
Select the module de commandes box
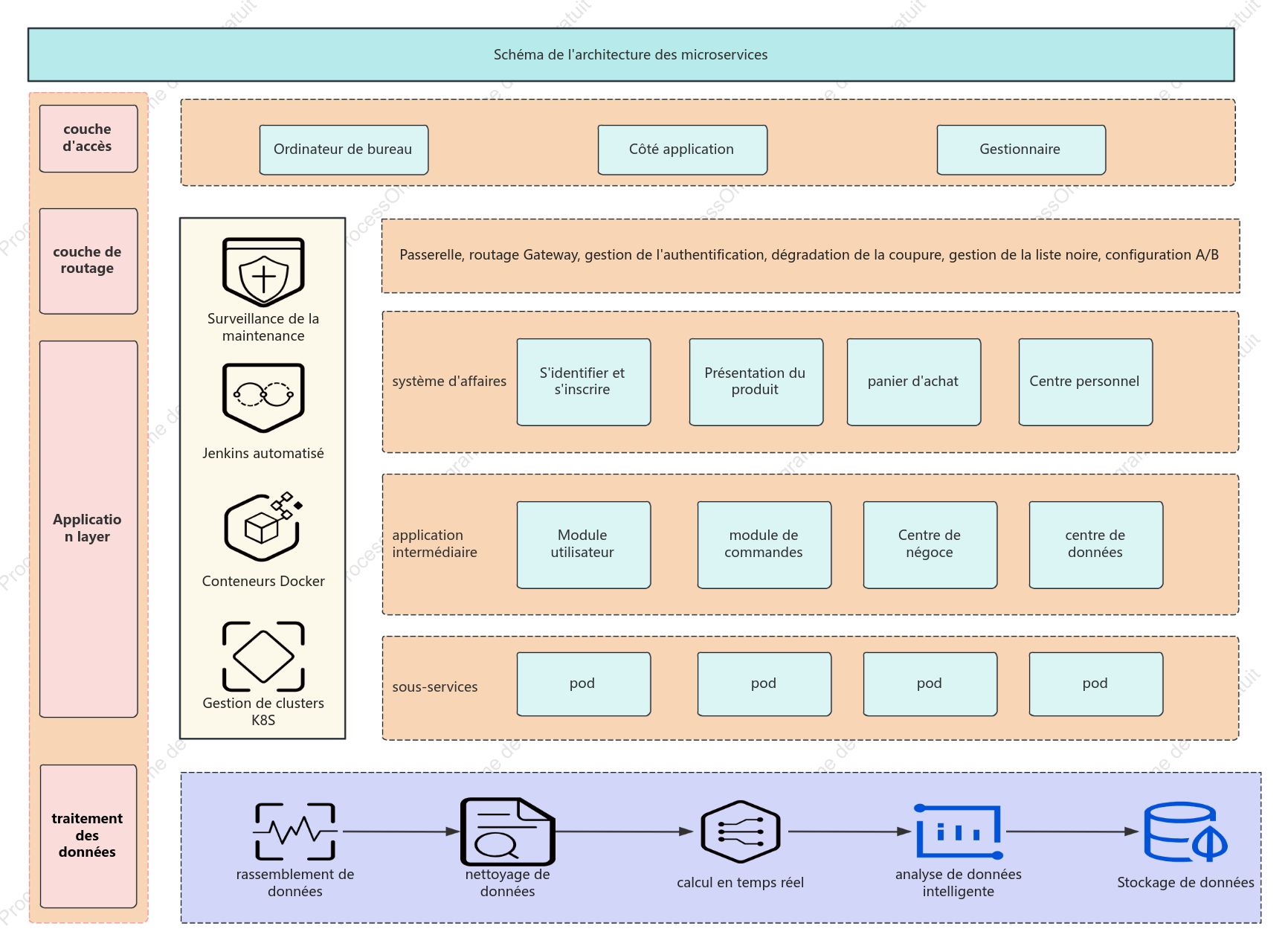(764, 545)
